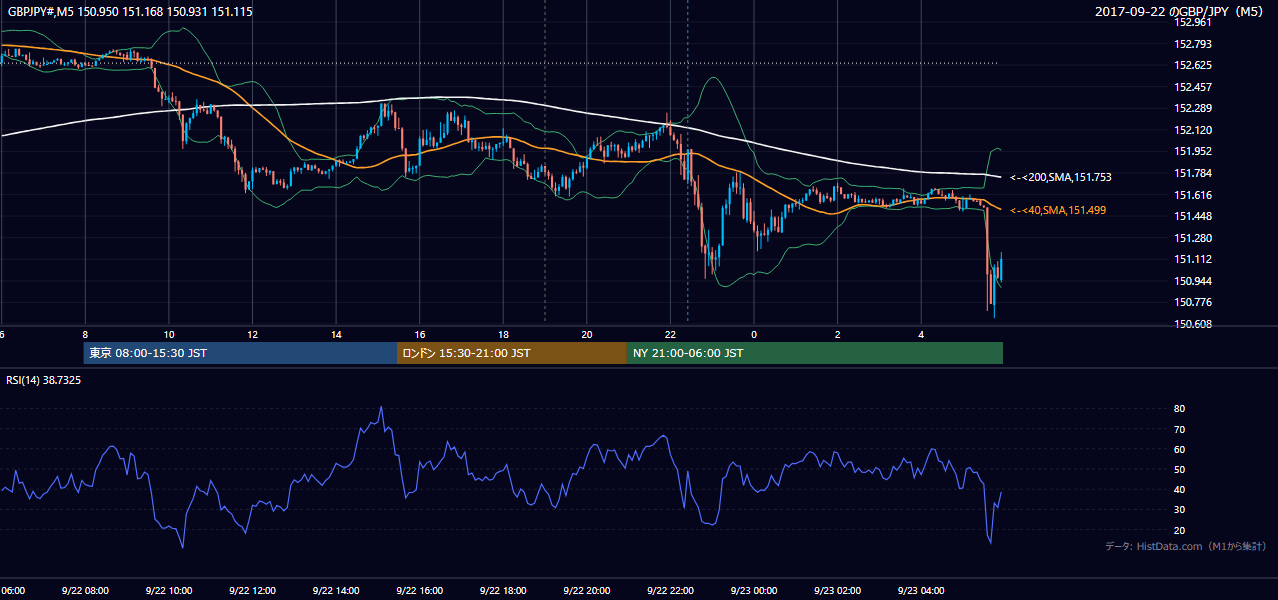Select the 200 SMA 151.753 label
This screenshot has height=600, width=1278.
click(x=1061, y=177)
